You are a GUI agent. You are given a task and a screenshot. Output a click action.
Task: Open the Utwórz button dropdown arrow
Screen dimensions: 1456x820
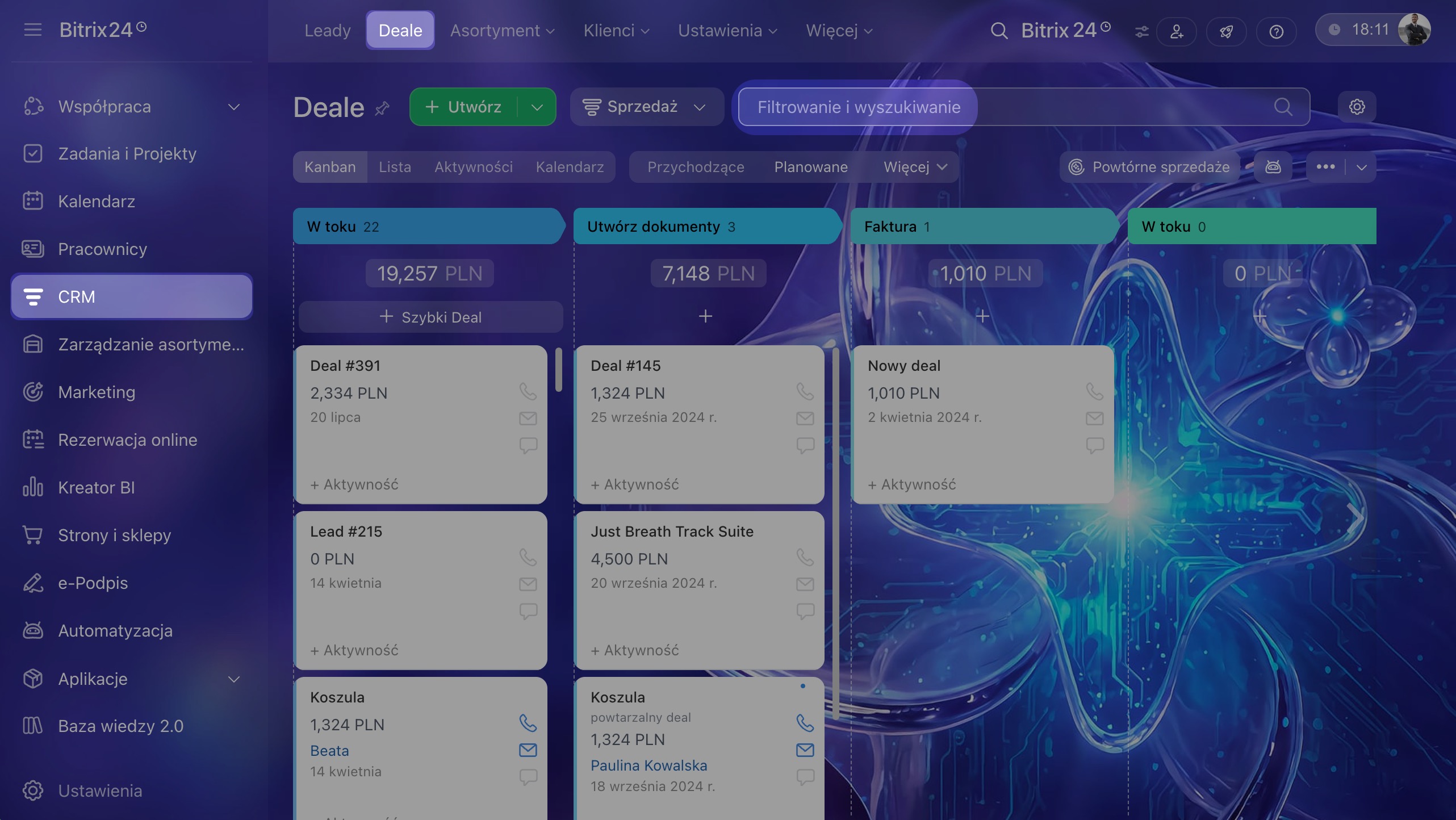[x=537, y=107]
